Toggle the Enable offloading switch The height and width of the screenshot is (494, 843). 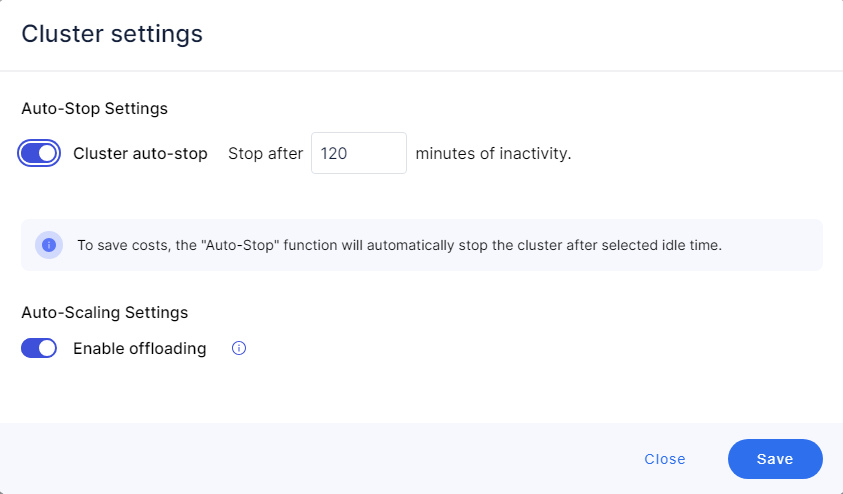[39, 349]
